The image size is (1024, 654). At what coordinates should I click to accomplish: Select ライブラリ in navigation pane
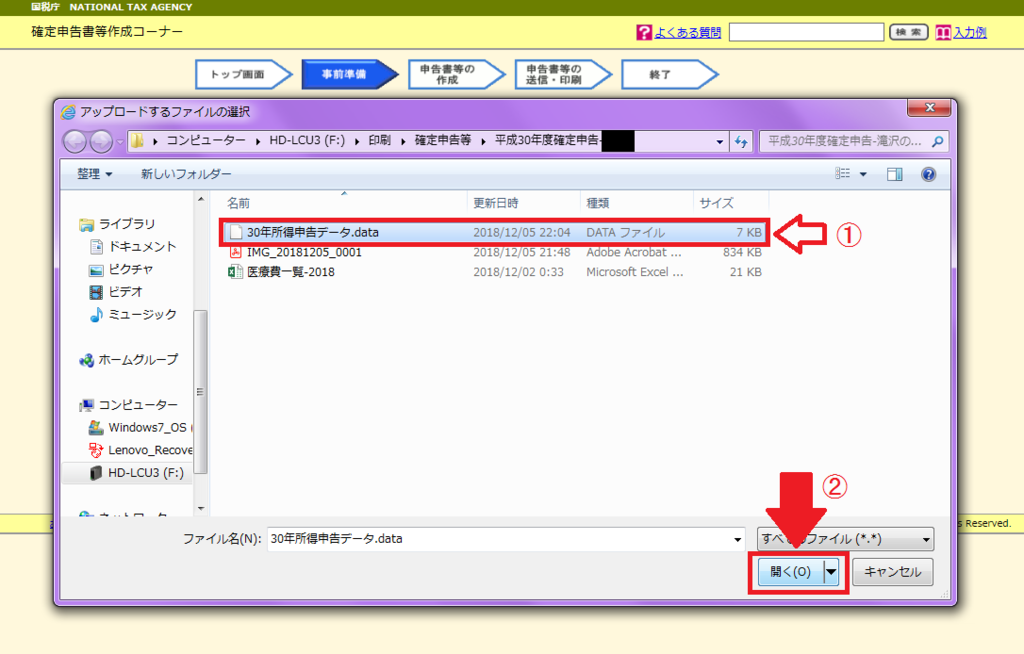(x=117, y=224)
